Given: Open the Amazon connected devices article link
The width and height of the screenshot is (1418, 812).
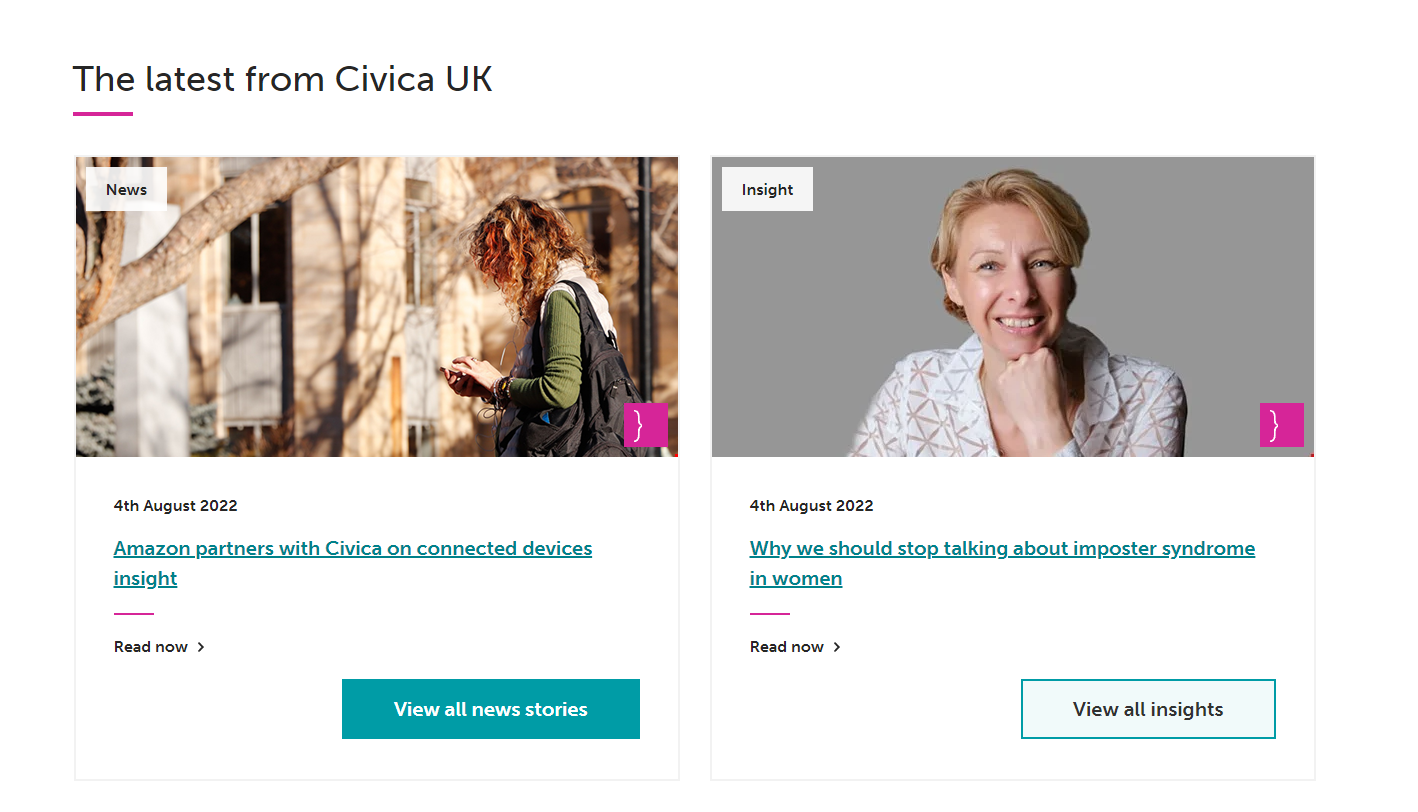Looking at the screenshot, I should pos(352,548).
